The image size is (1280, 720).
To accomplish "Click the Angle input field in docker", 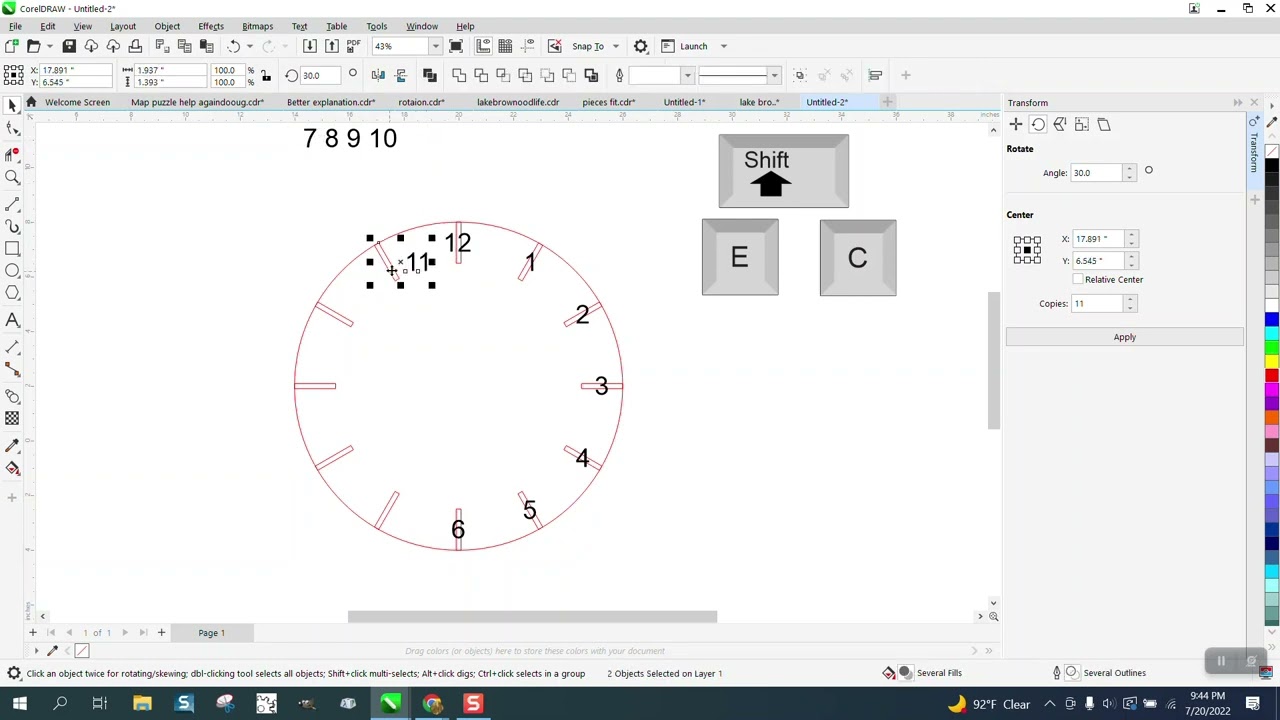I will coord(1097,173).
